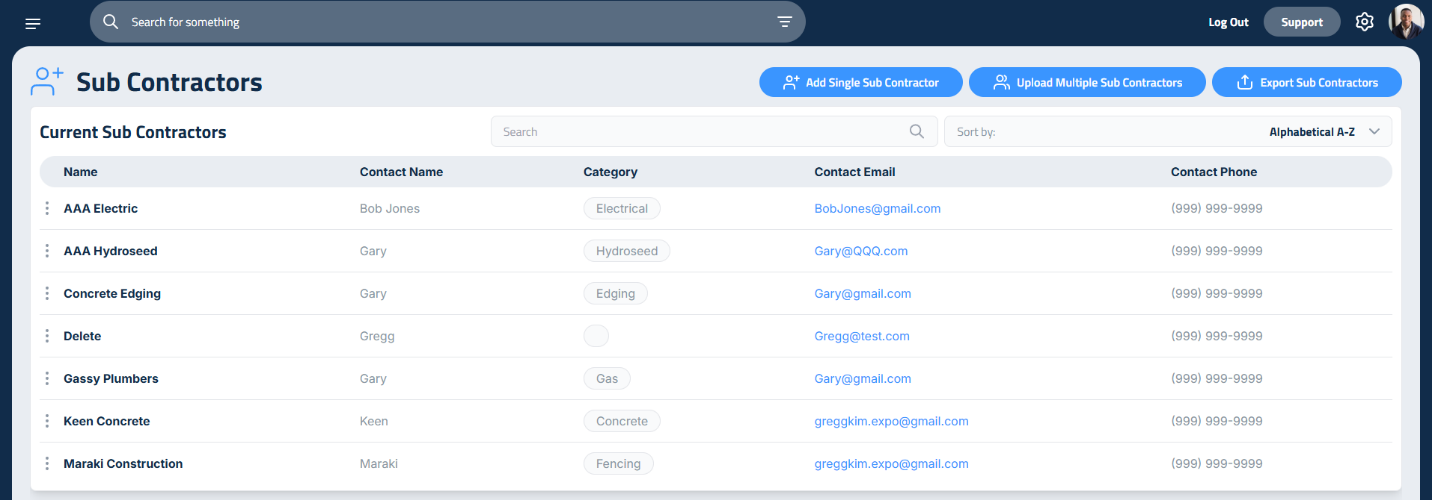
Task: Open the BobJones@gmail.com email link
Action: (877, 209)
